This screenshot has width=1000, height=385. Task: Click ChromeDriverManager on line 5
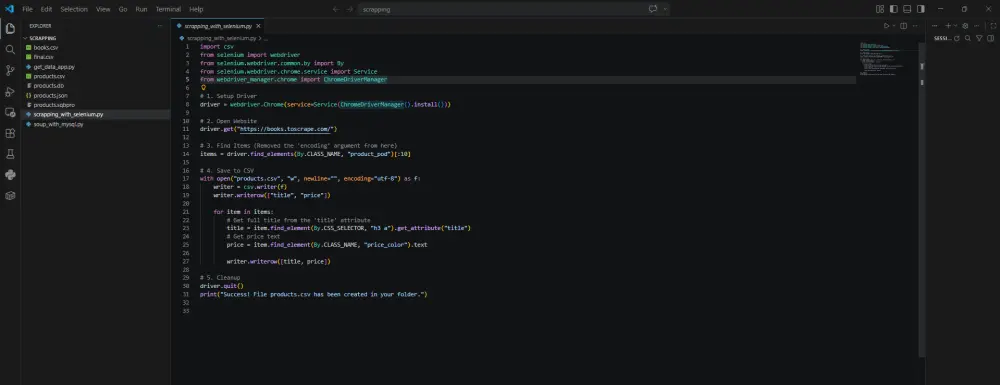[x=355, y=80]
